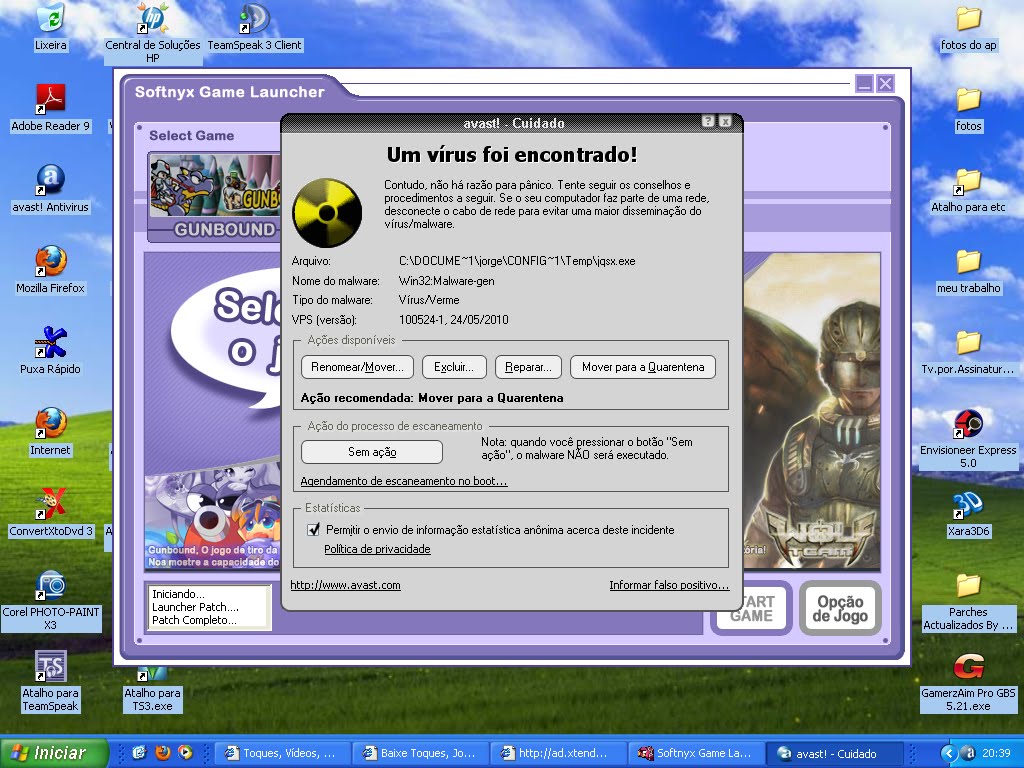Viewport: 1024px width, 768px height.
Task: Click Informar falso positivo... link
Action: pyautogui.click(x=669, y=585)
